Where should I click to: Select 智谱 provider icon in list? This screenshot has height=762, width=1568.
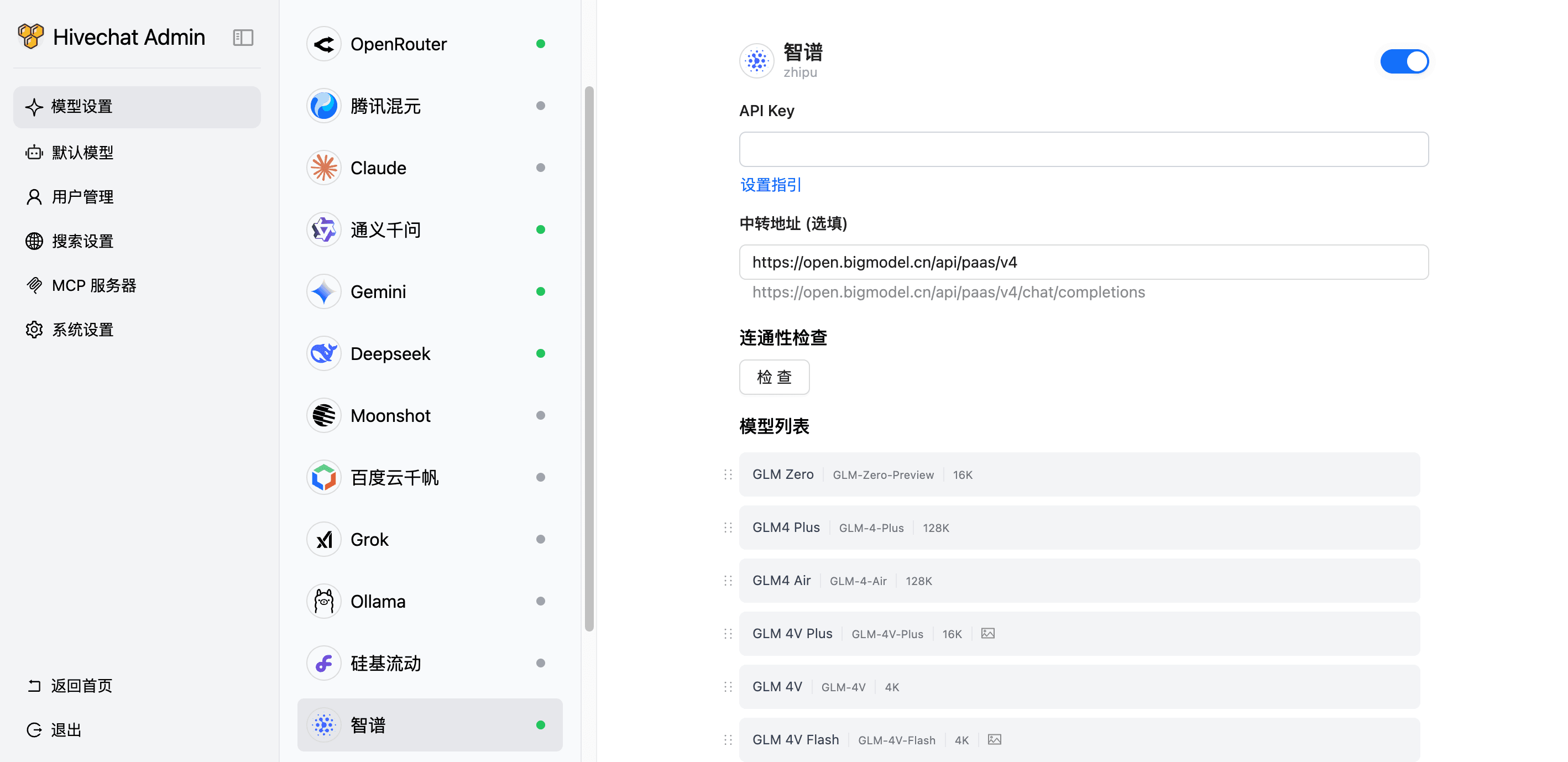pyautogui.click(x=324, y=725)
